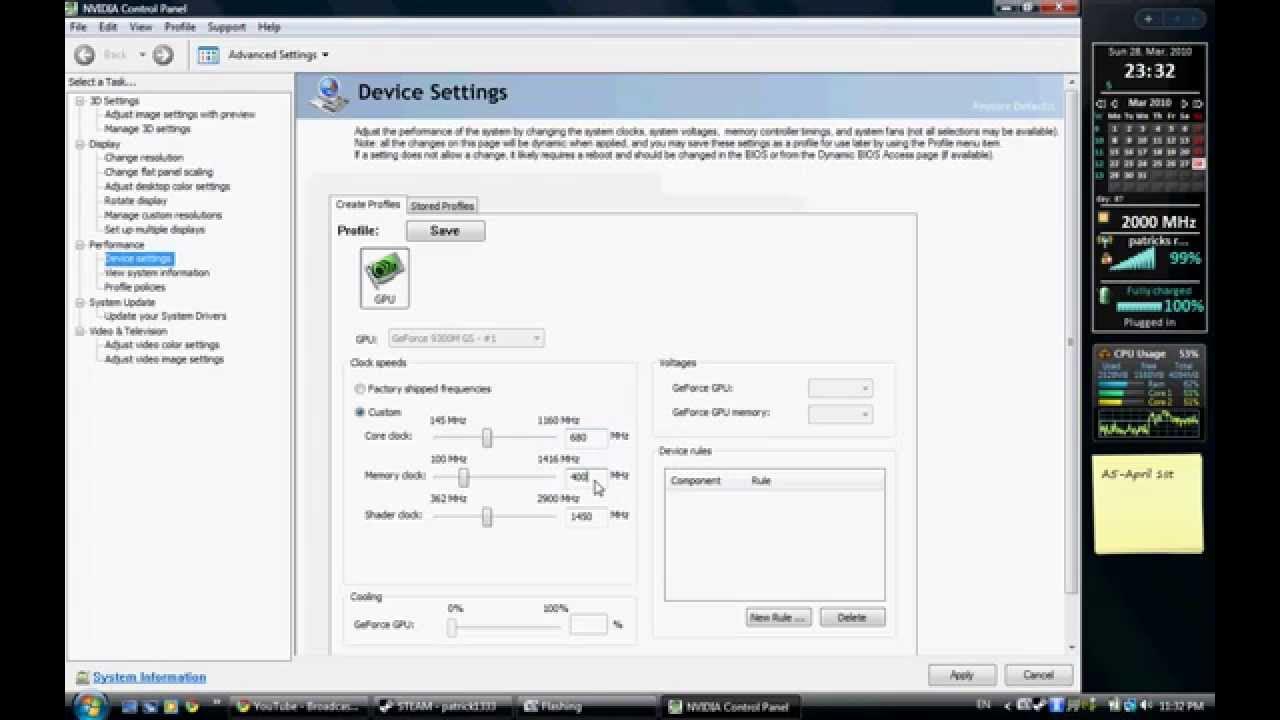Viewport: 1280px width, 720px height.
Task: Open Manage 3D settings
Action: click(x=147, y=129)
